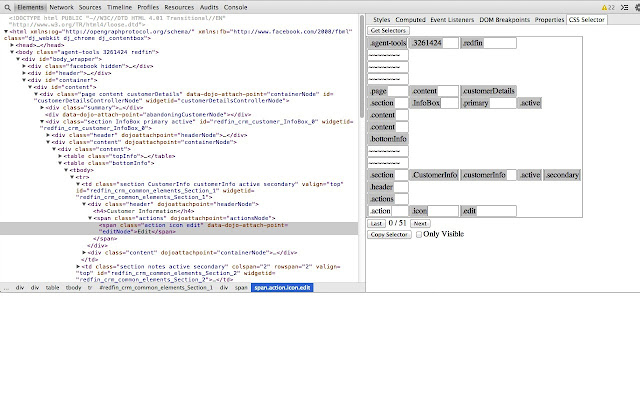This screenshot has height=400, width=640.
Task: Toggle the .CustomerInfo class selector
Action: 434,175
